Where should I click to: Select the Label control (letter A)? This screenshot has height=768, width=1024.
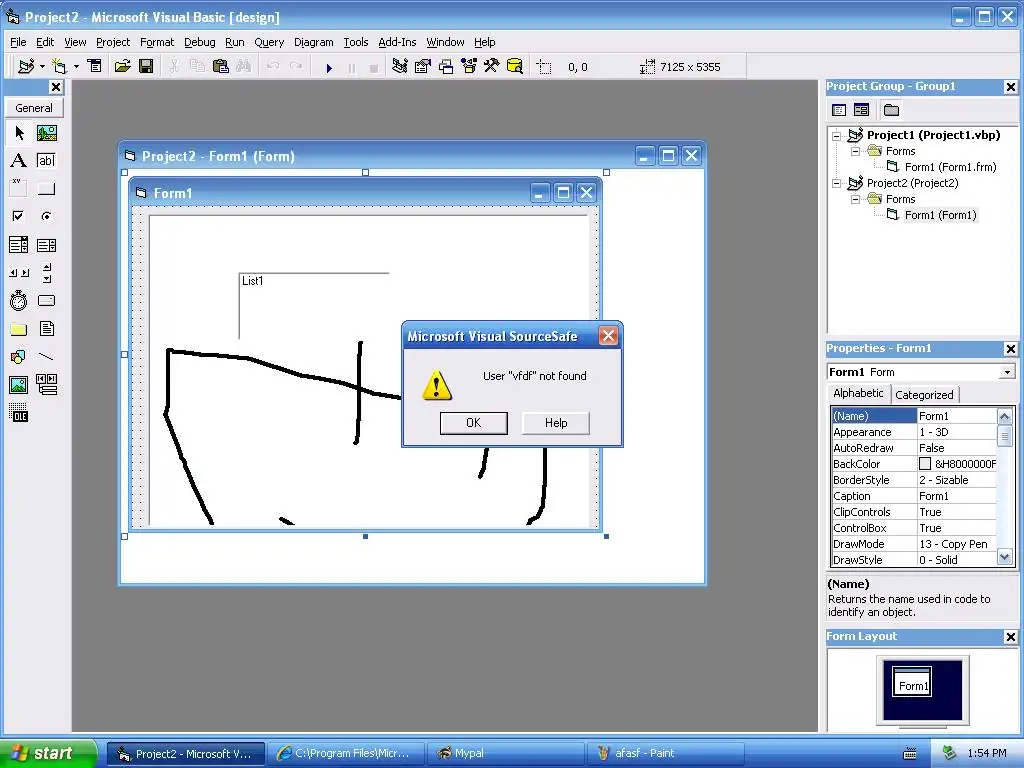coord(19,161)
